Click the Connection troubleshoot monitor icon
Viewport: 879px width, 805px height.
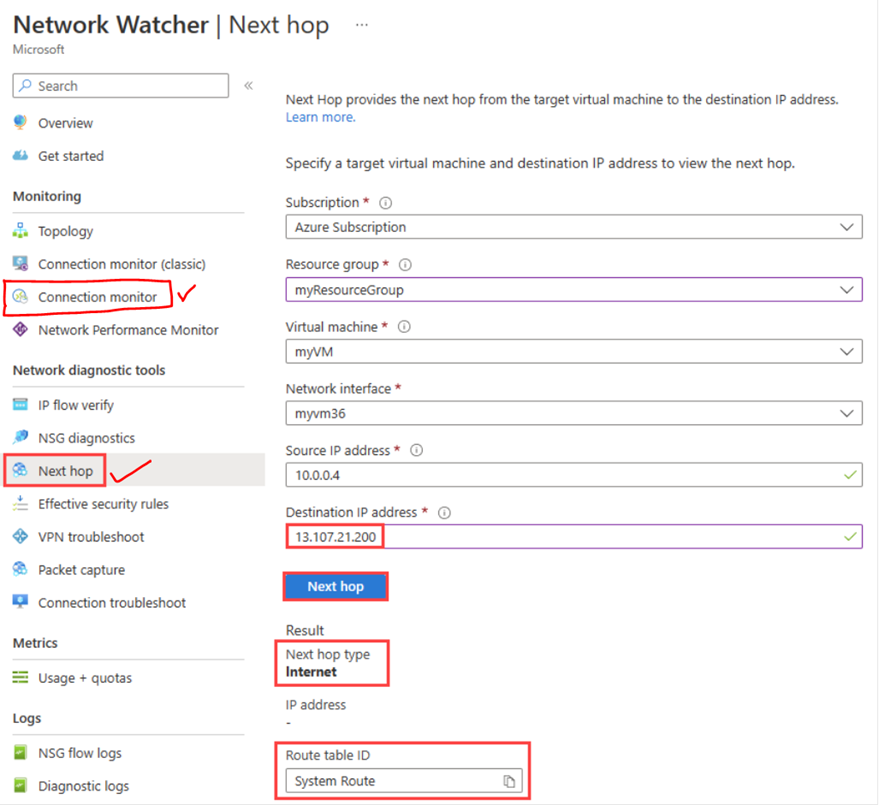pos(20,602)
